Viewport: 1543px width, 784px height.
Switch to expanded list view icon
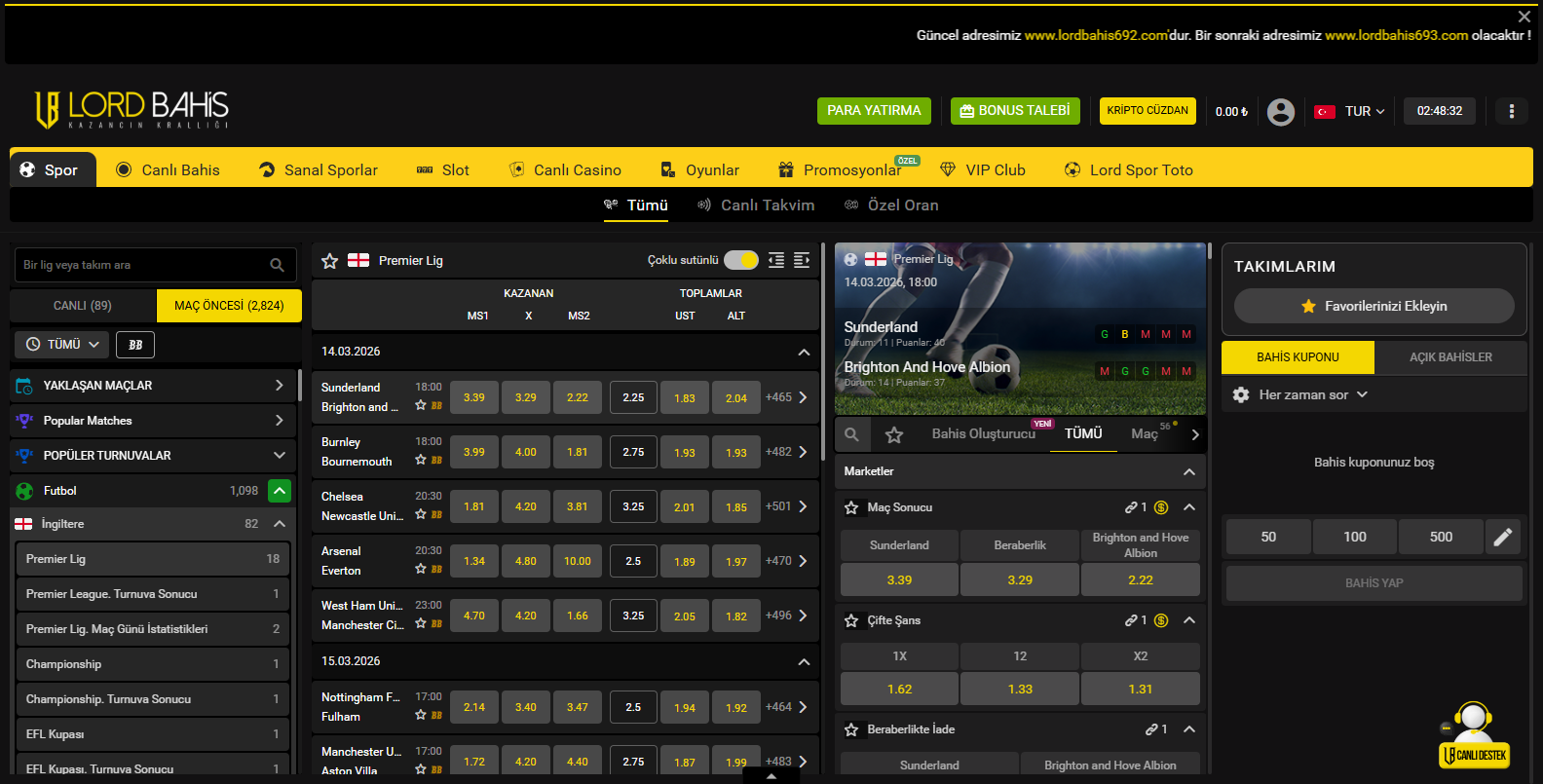tap(802, 260)
